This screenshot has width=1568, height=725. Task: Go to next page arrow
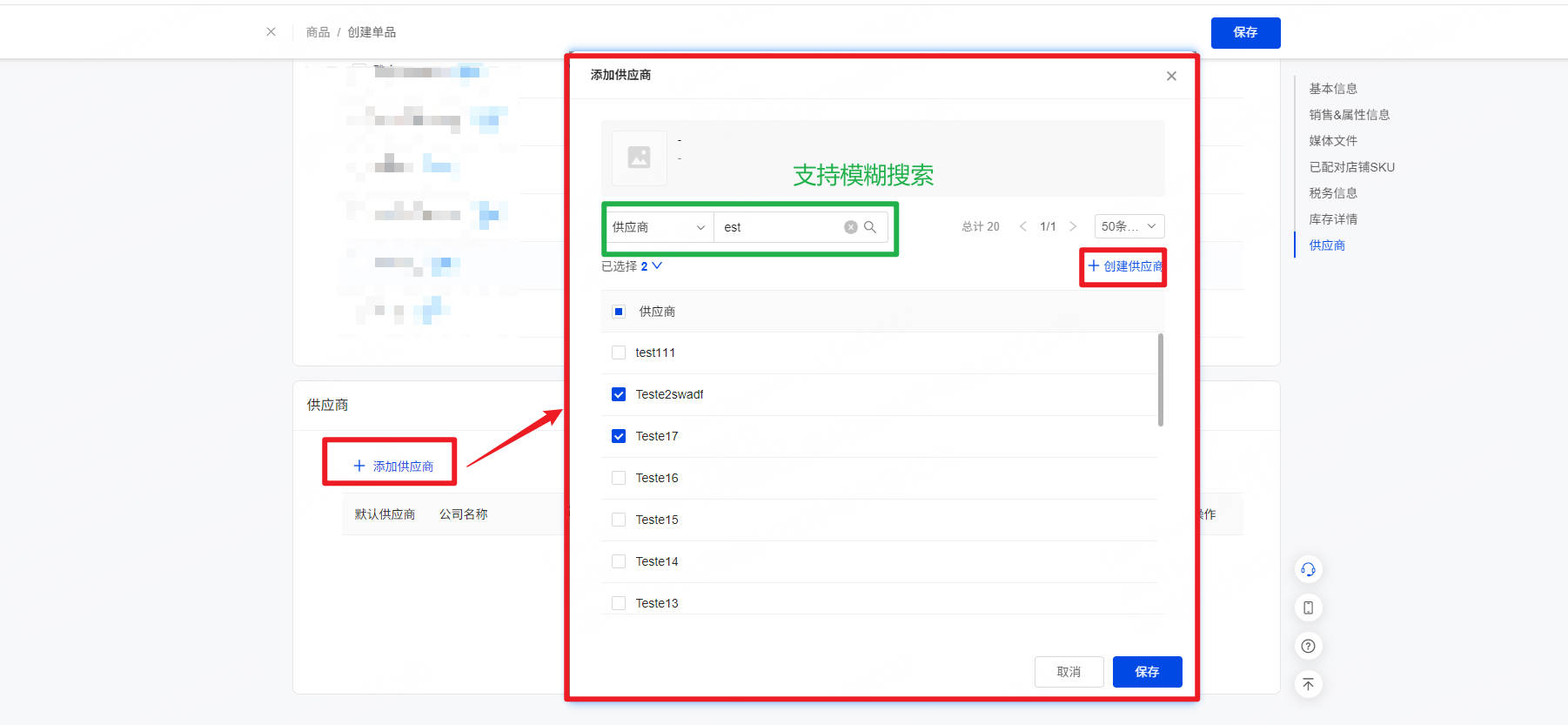point(1073,226)
